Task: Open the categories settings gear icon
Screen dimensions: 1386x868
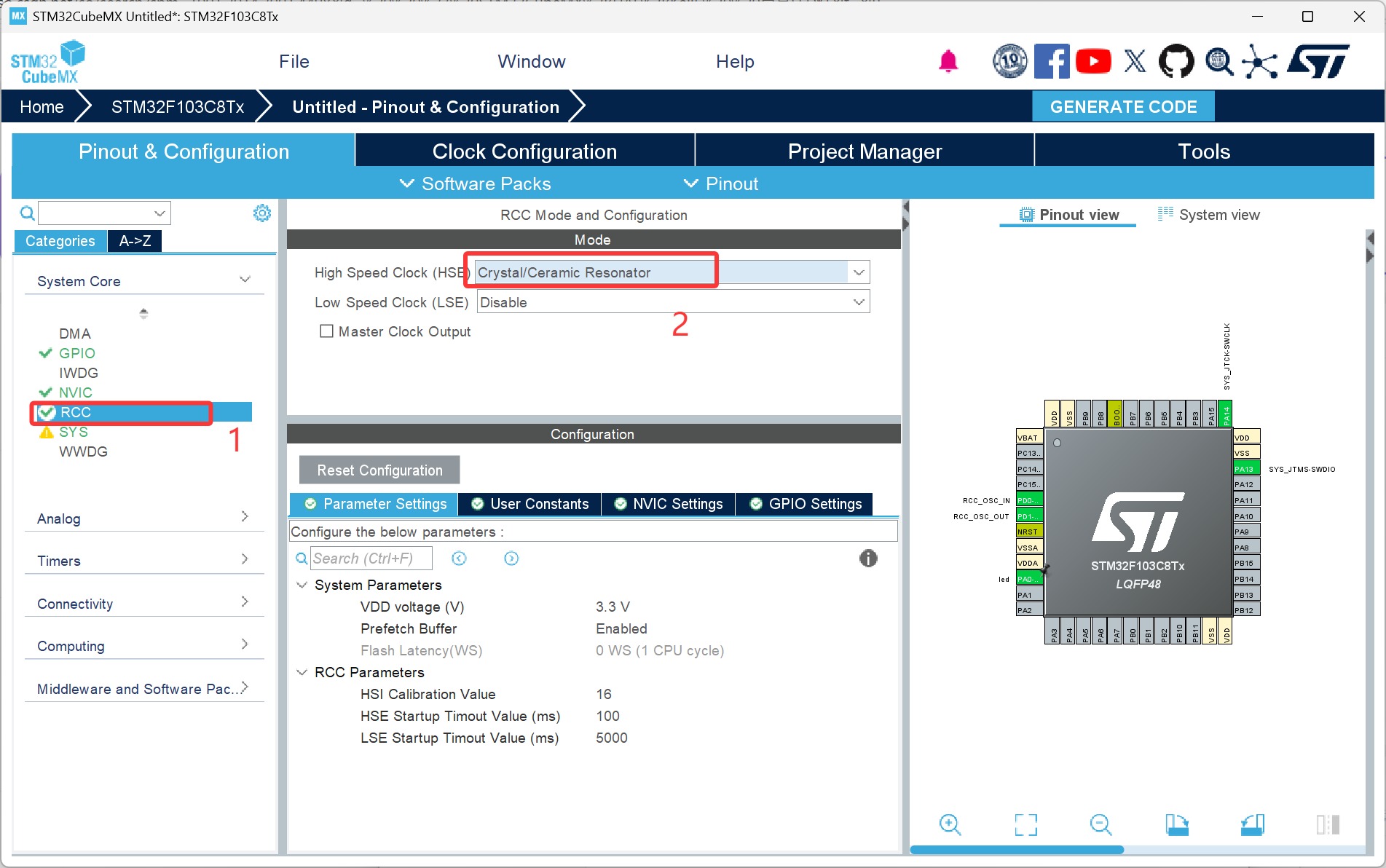Action: point(262,213)
